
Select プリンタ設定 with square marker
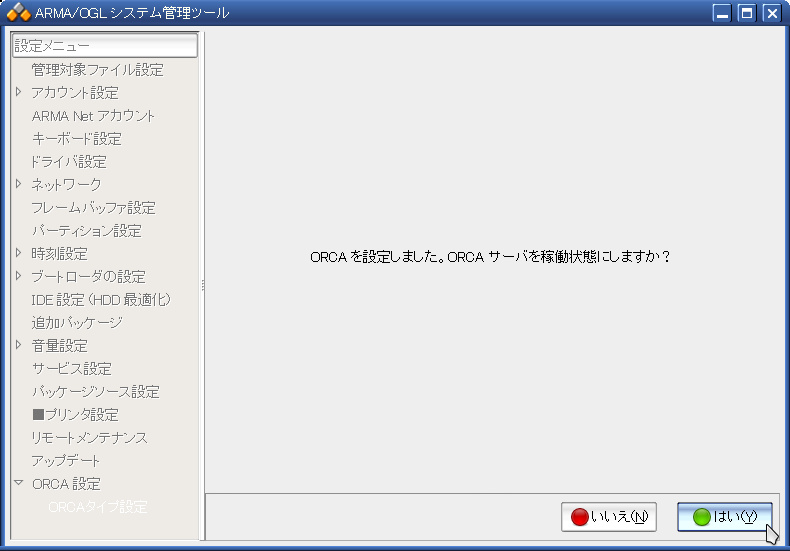(75, 415)
